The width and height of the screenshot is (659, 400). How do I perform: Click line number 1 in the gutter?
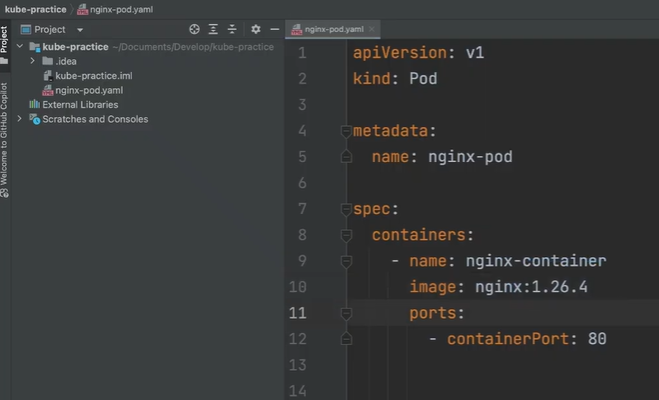(x=302, y=53)
